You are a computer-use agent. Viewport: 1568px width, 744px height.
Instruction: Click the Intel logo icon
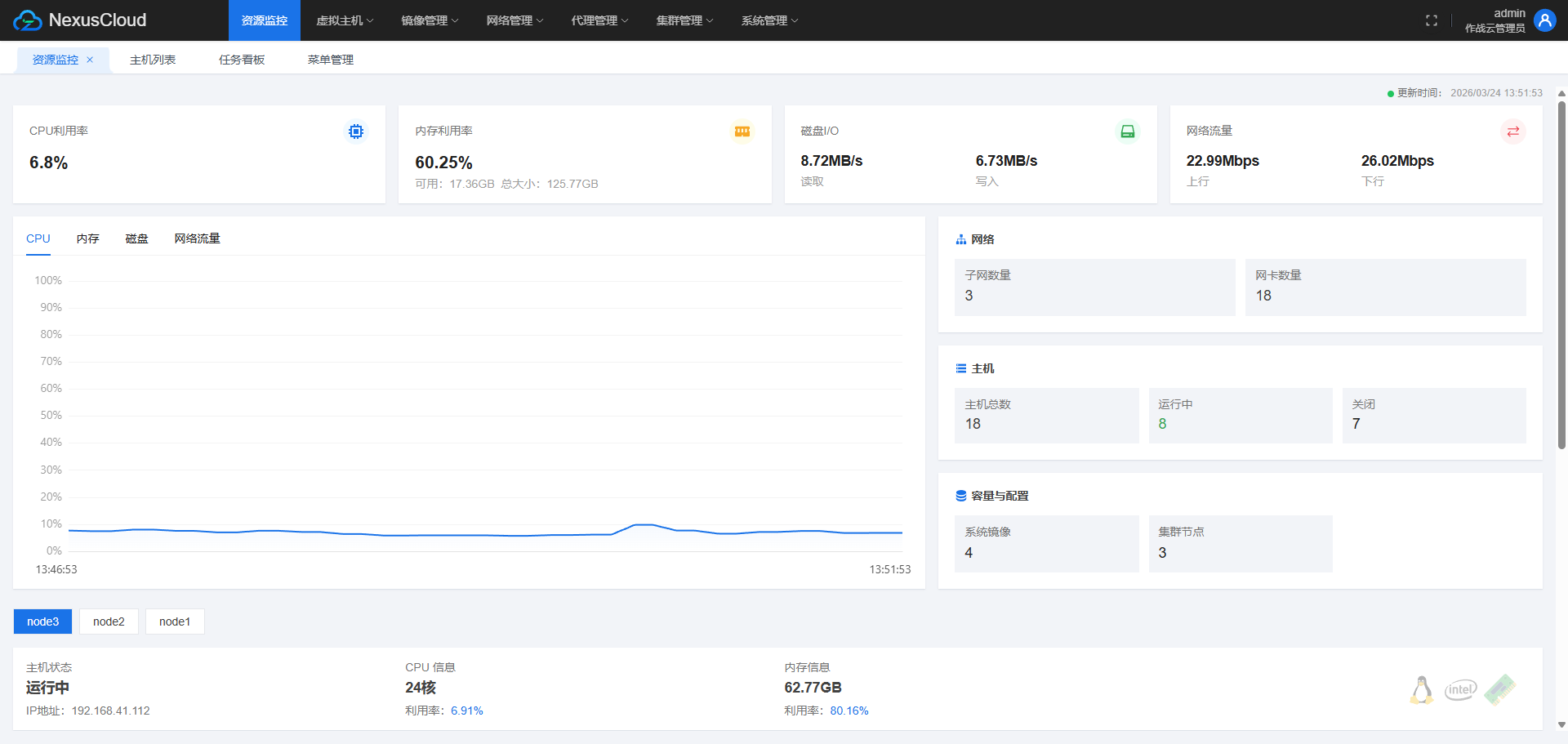pos(1460,690)
